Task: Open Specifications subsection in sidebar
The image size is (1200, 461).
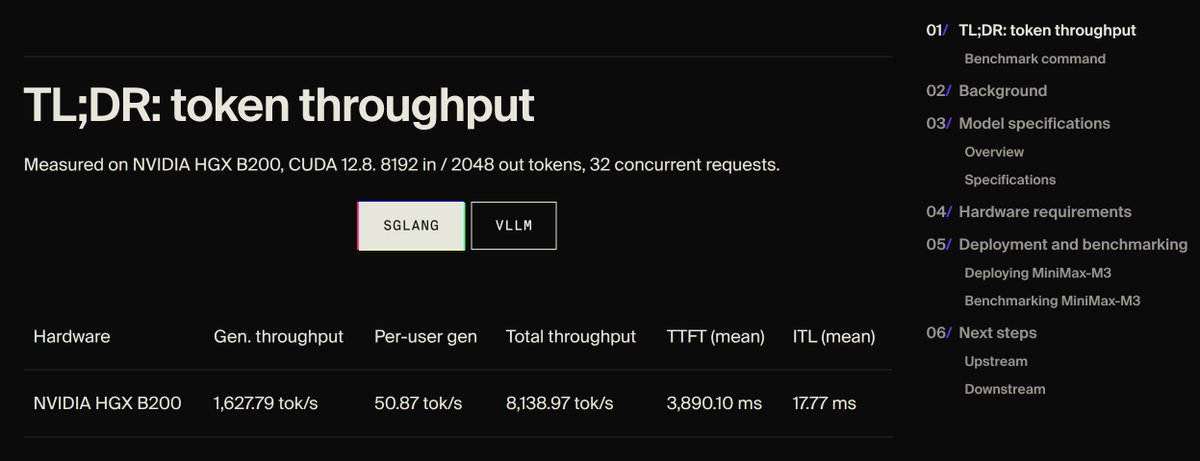Action: click(x=1010, y=180)
